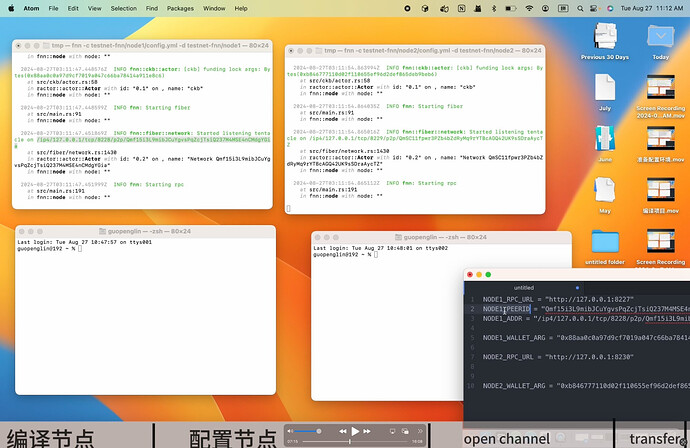This screenshot has width=690, height=448.
Task: Expand more options chevrons in video player
Action: click(x=420, y=431)
